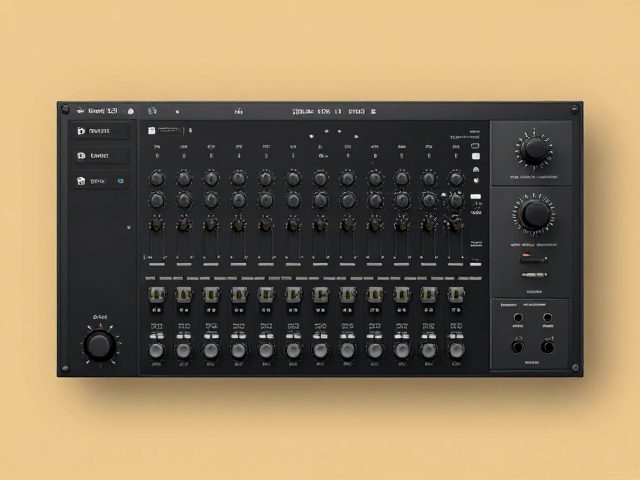640x480 pixels.
Task: Toggle the lit square button on channel 5
Action: tap(266, 295)
